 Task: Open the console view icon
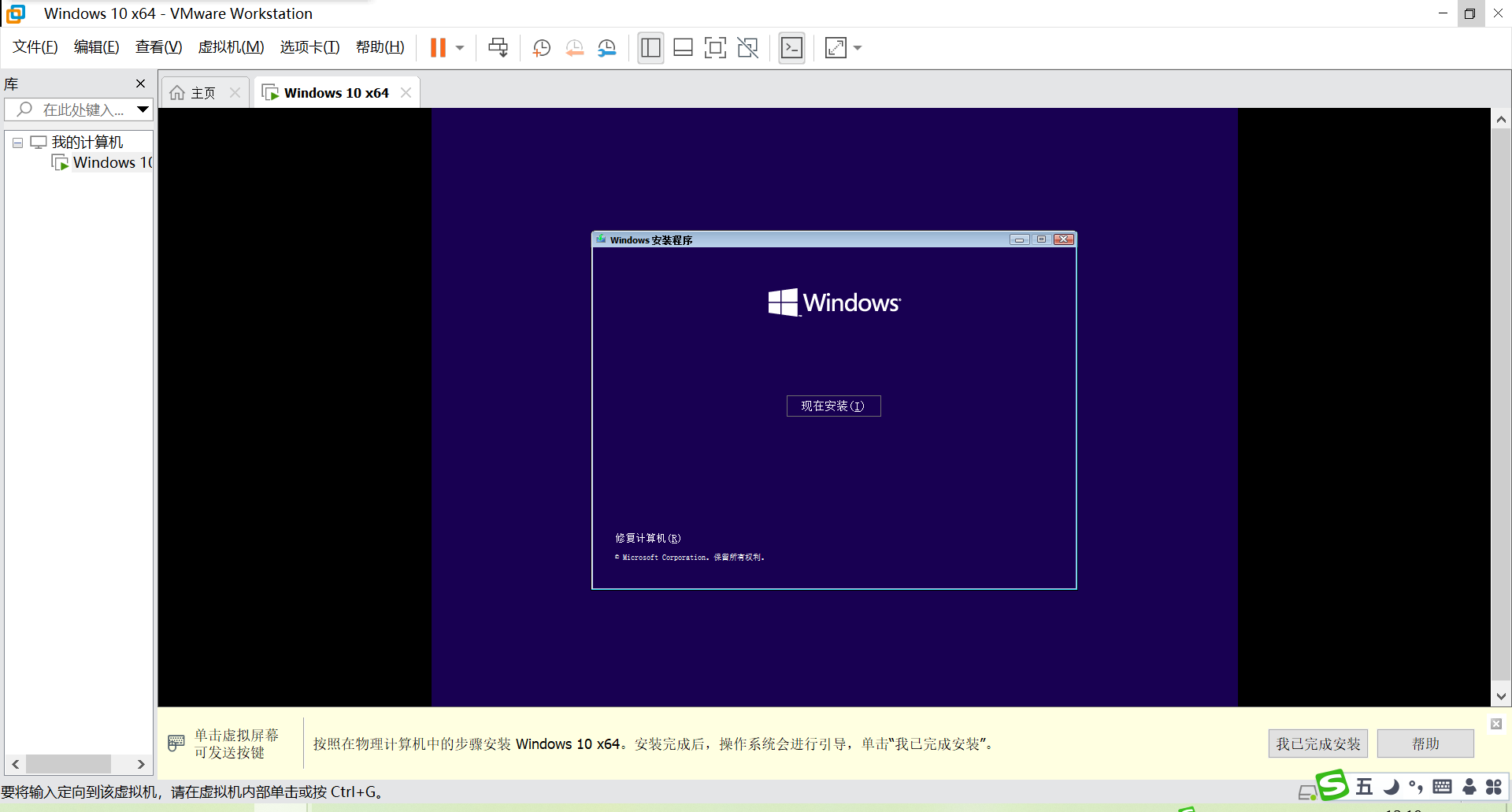click(791, 48)
